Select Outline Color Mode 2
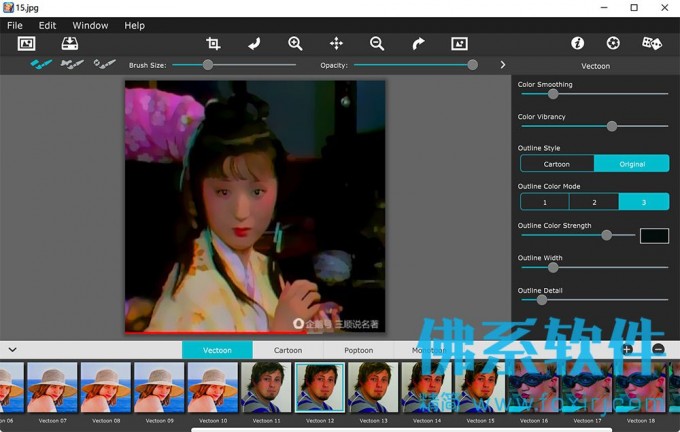 (594, 202)
